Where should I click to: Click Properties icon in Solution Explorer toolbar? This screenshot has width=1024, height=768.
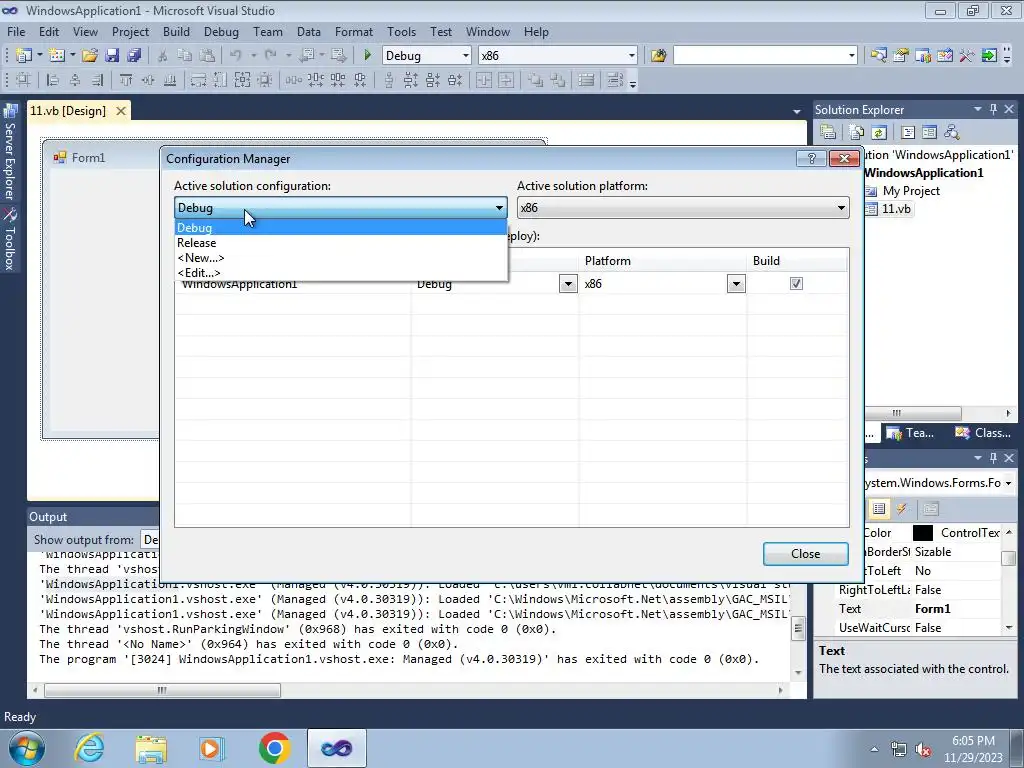828,133
